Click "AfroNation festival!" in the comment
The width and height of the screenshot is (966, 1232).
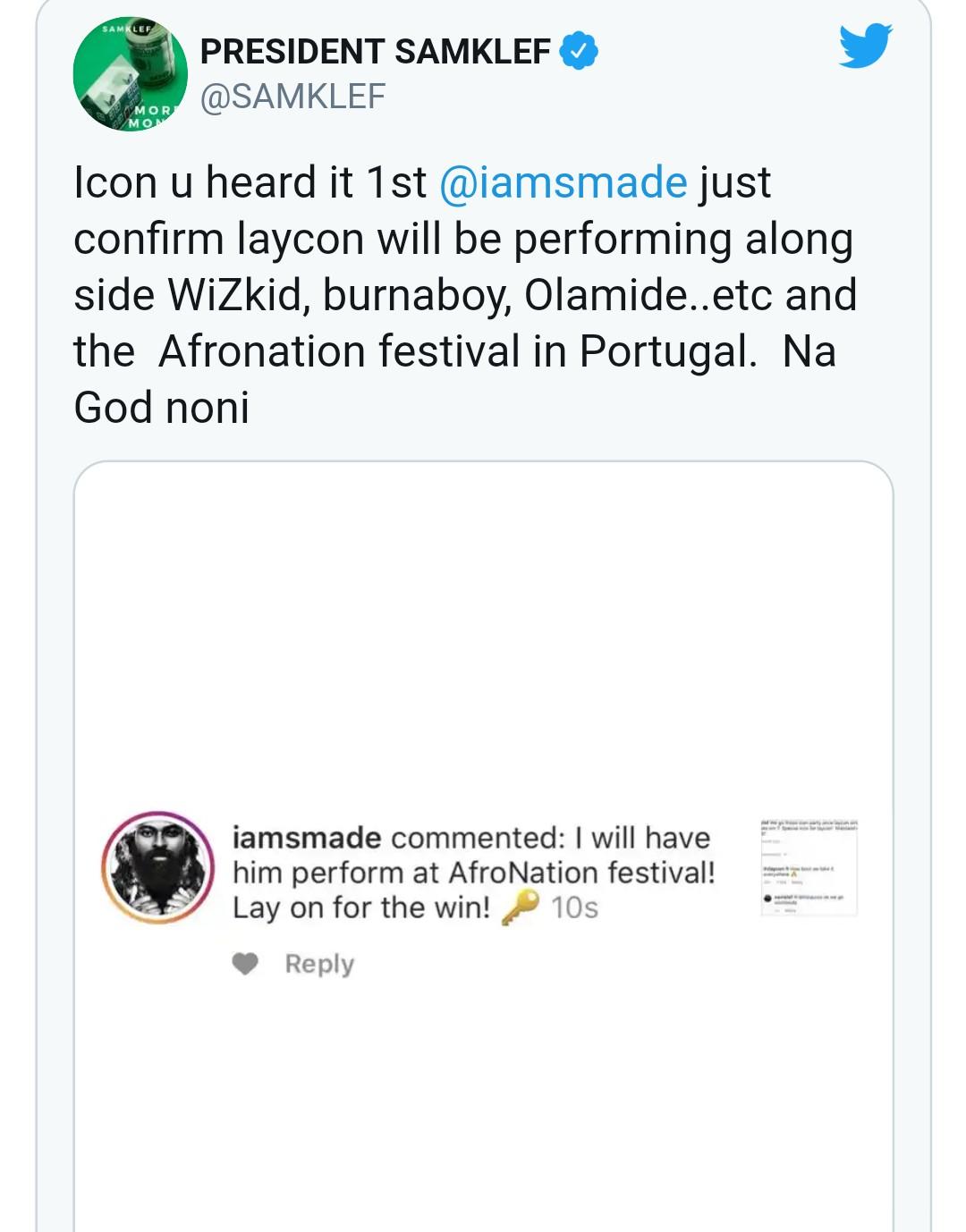(x=581, y=873)
